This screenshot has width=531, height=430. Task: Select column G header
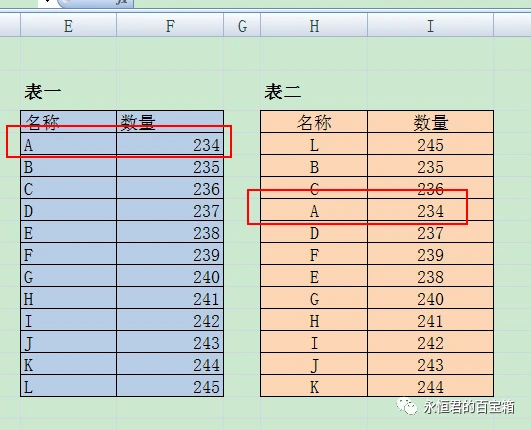tap(242, 25)
